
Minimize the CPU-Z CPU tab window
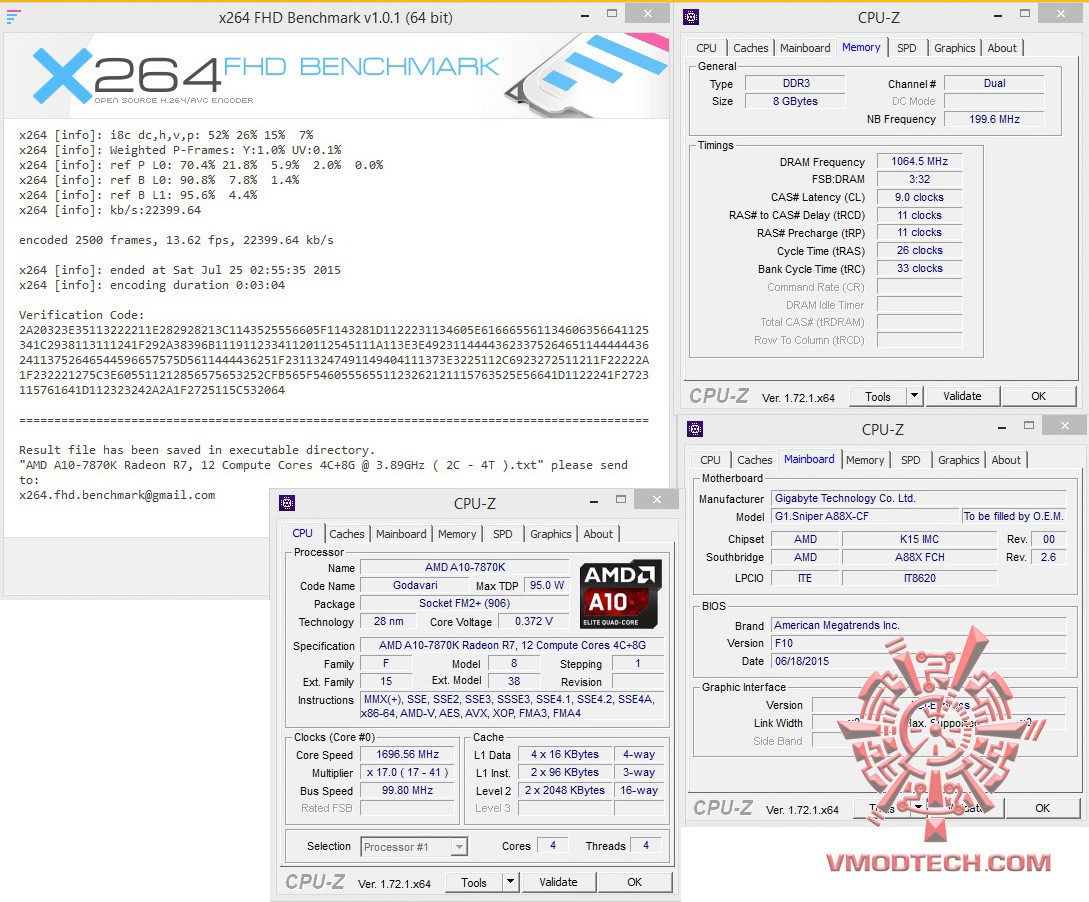(594, 501)
